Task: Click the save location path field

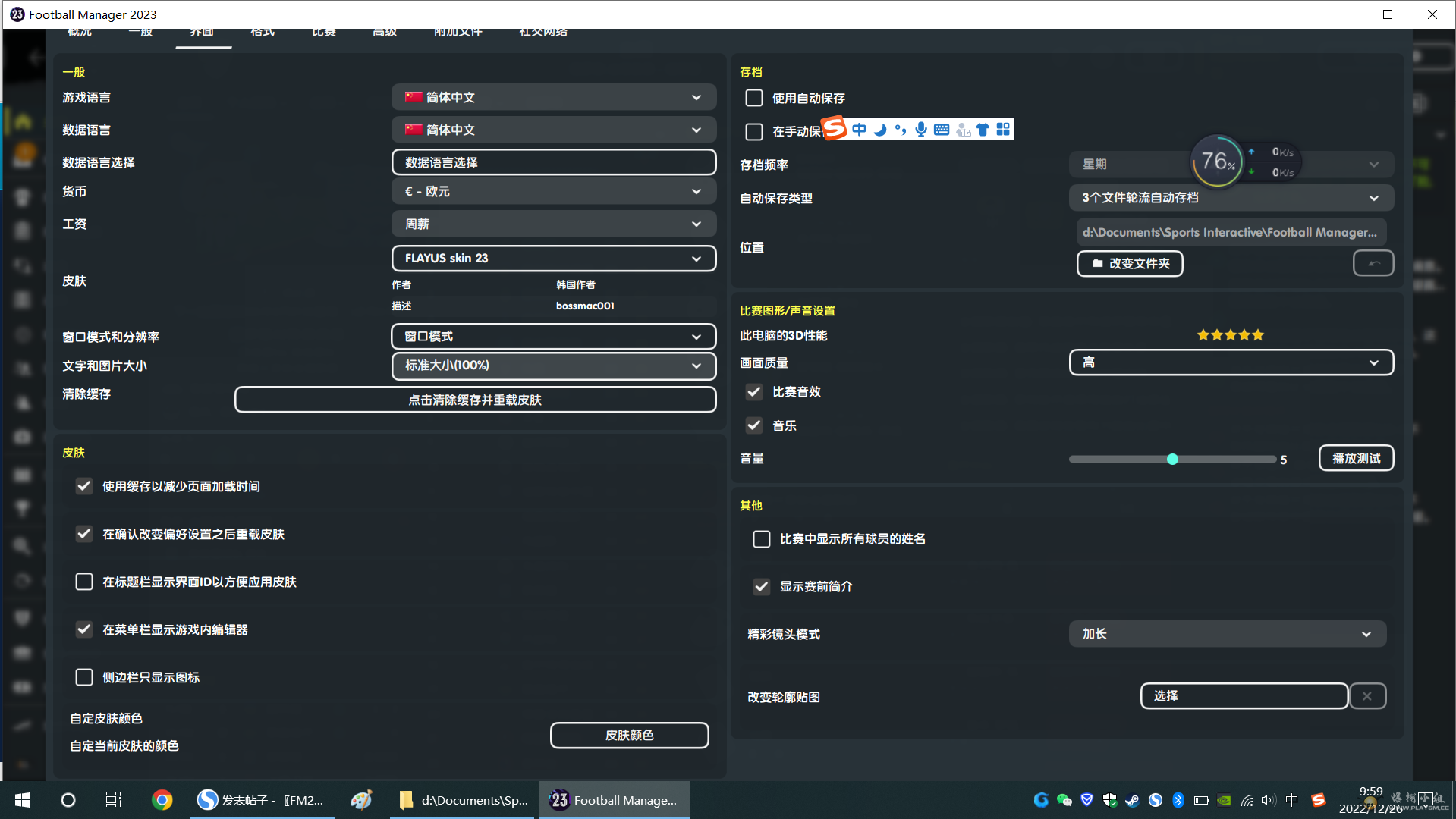Action: [1231, 232]
